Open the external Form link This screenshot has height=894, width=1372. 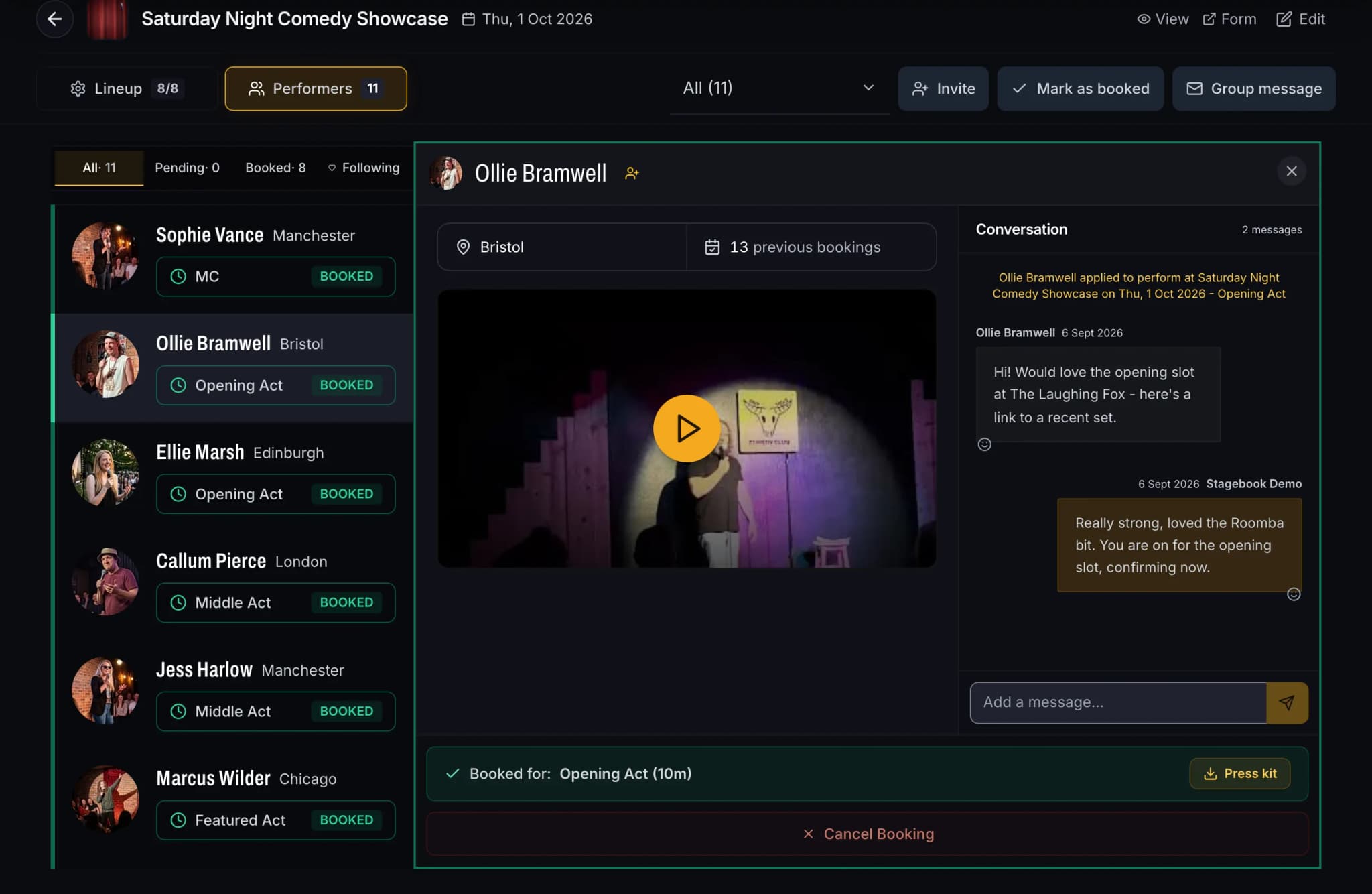(1229, 19)
